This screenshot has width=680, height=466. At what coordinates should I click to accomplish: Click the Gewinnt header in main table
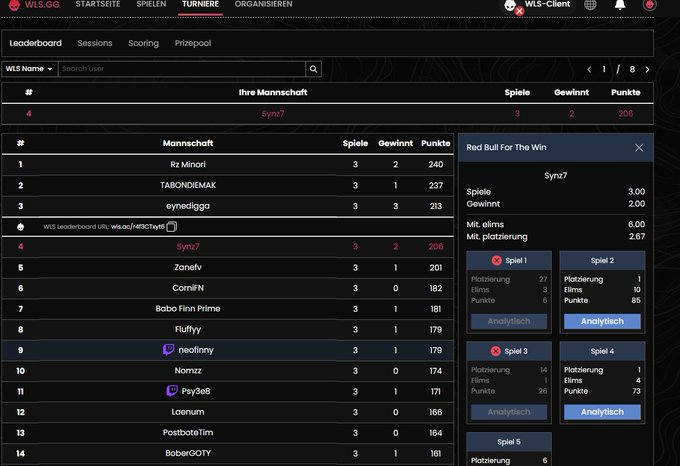[396, 143]
